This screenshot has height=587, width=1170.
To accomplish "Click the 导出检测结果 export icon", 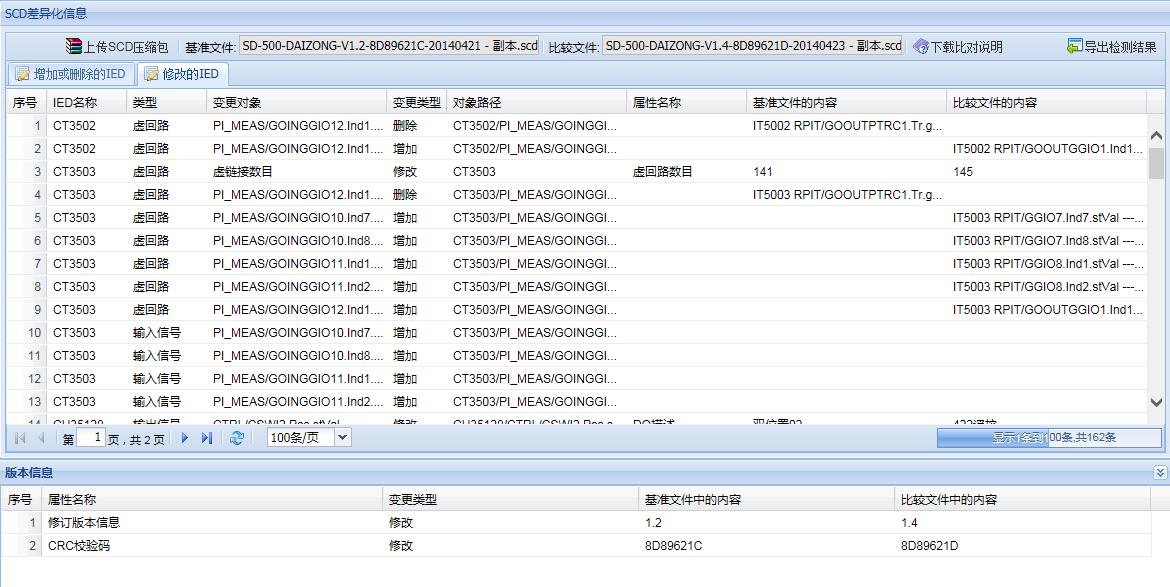I will tap(1075, 47).
